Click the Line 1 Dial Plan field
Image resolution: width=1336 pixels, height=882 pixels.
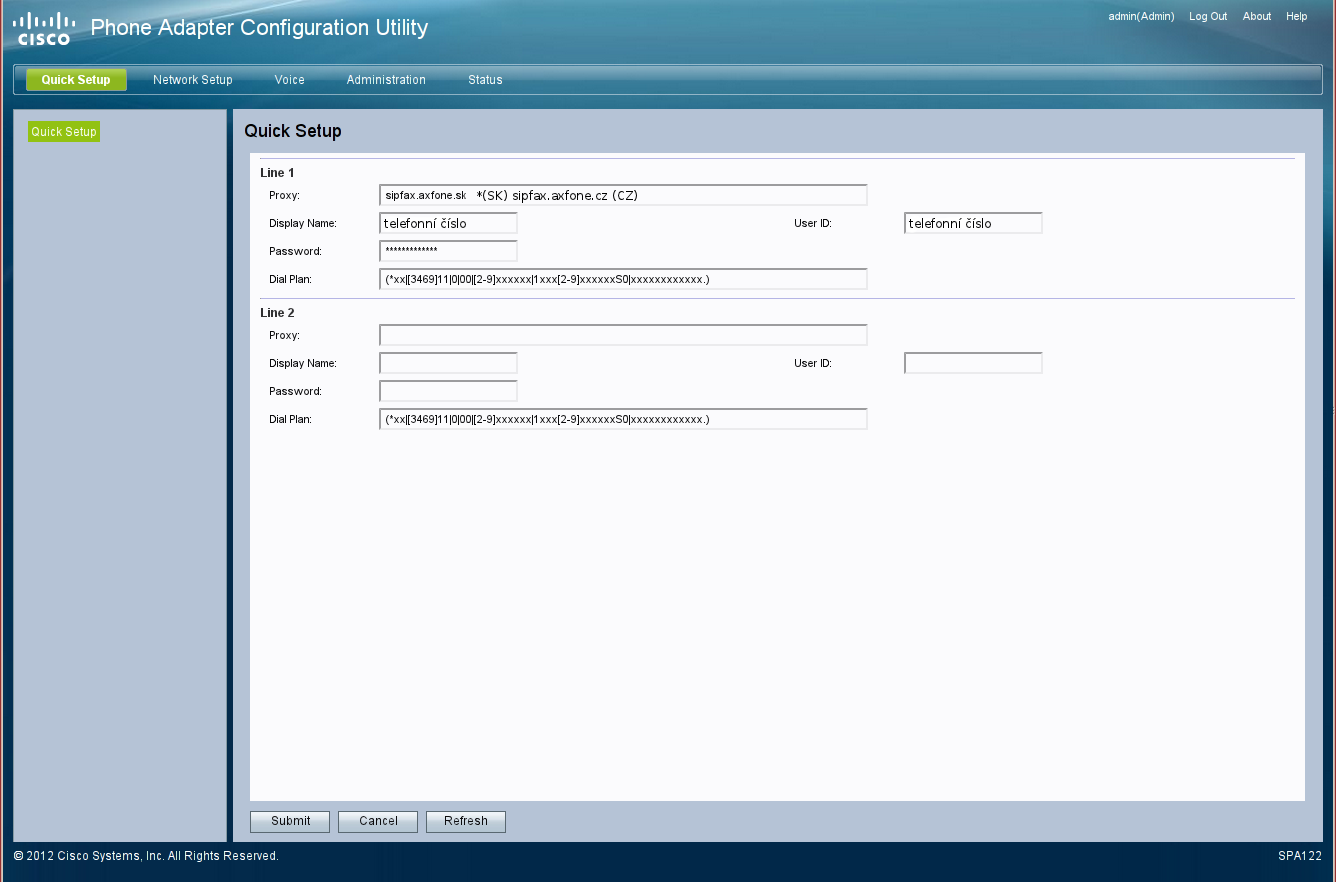(623, 279)
